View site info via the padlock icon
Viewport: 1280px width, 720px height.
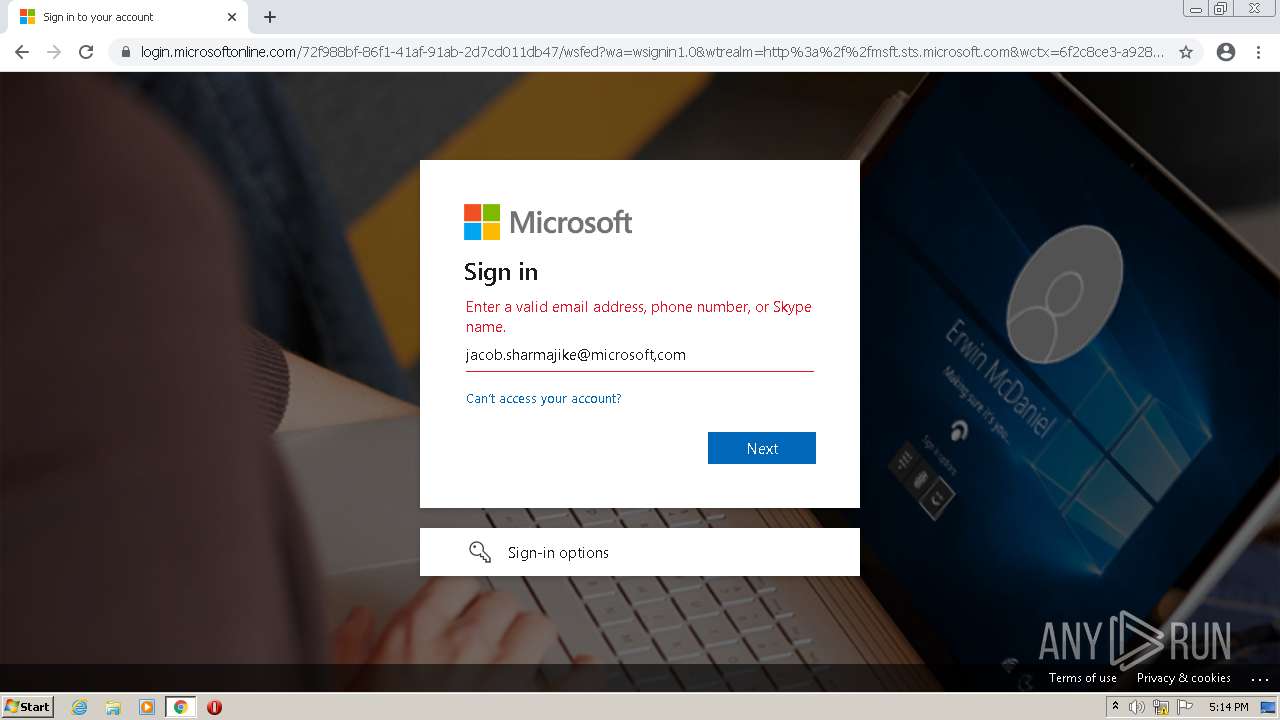pyautogui.click(x=126, y=52)
